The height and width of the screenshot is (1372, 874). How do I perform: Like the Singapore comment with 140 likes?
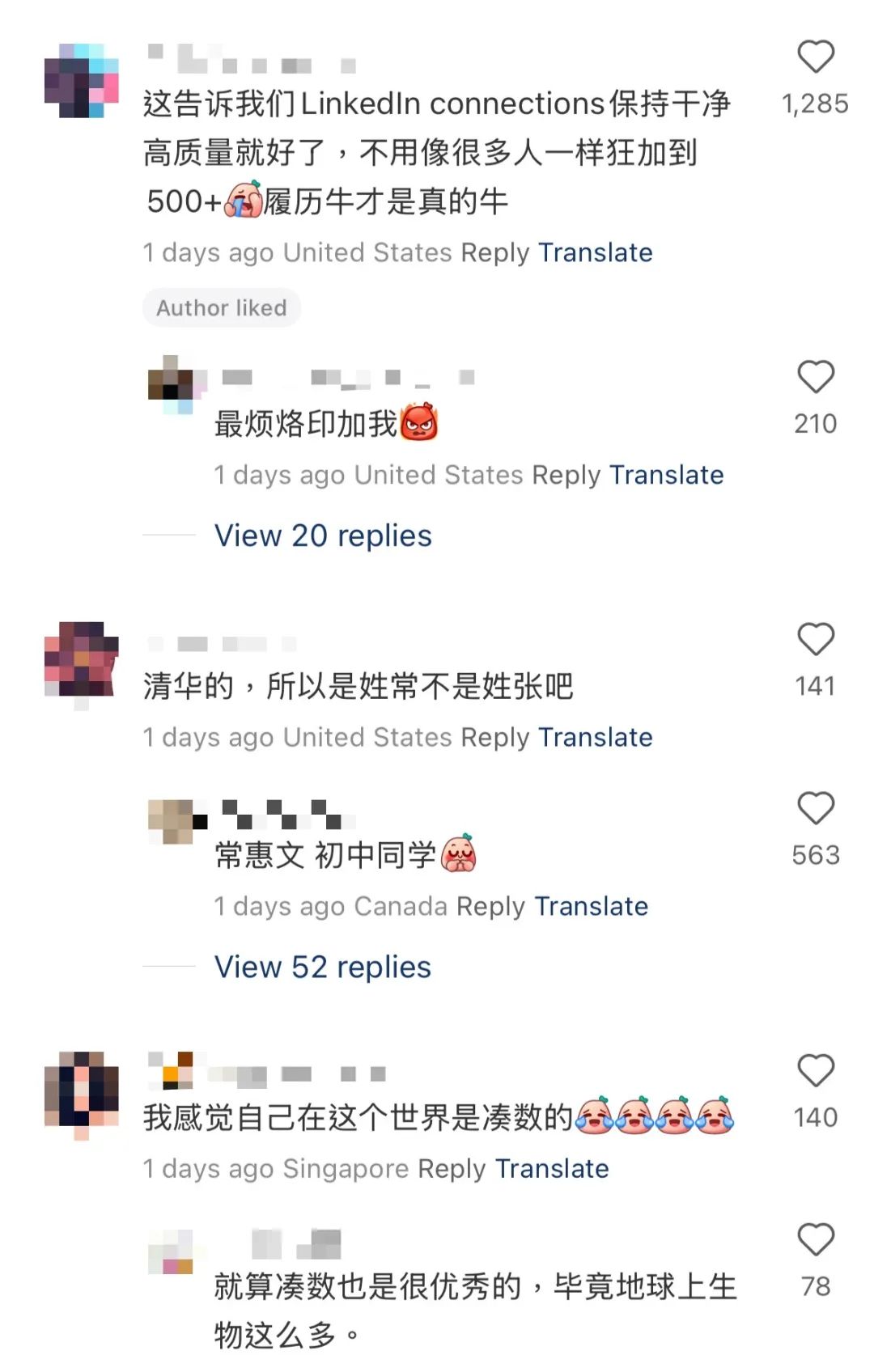816,1071
